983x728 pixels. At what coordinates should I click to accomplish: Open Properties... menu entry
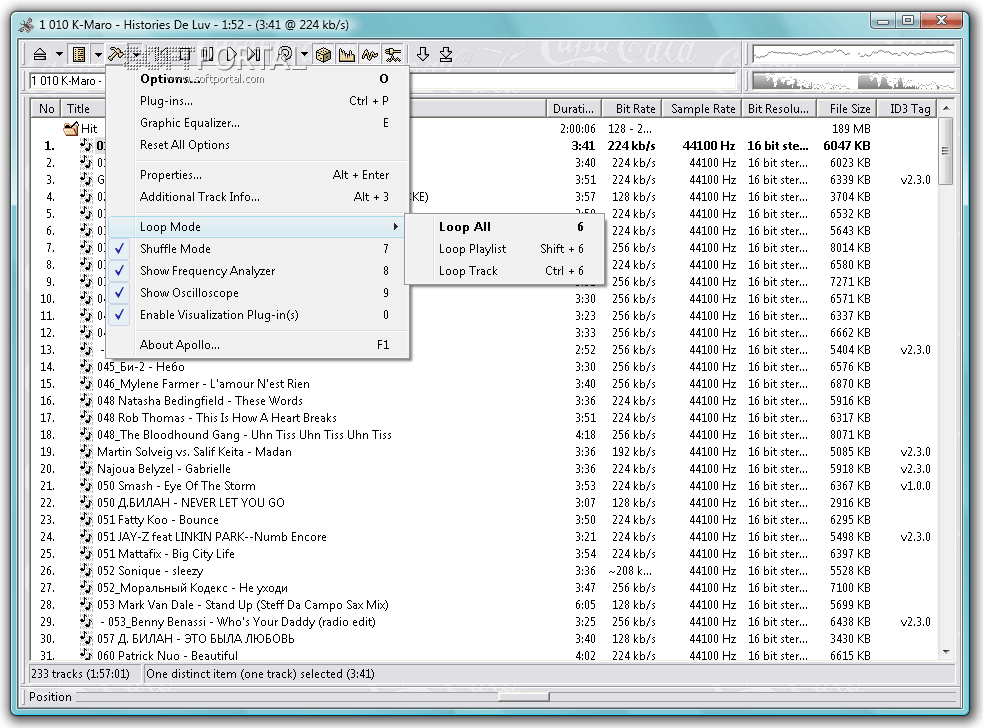click(258, 175)
